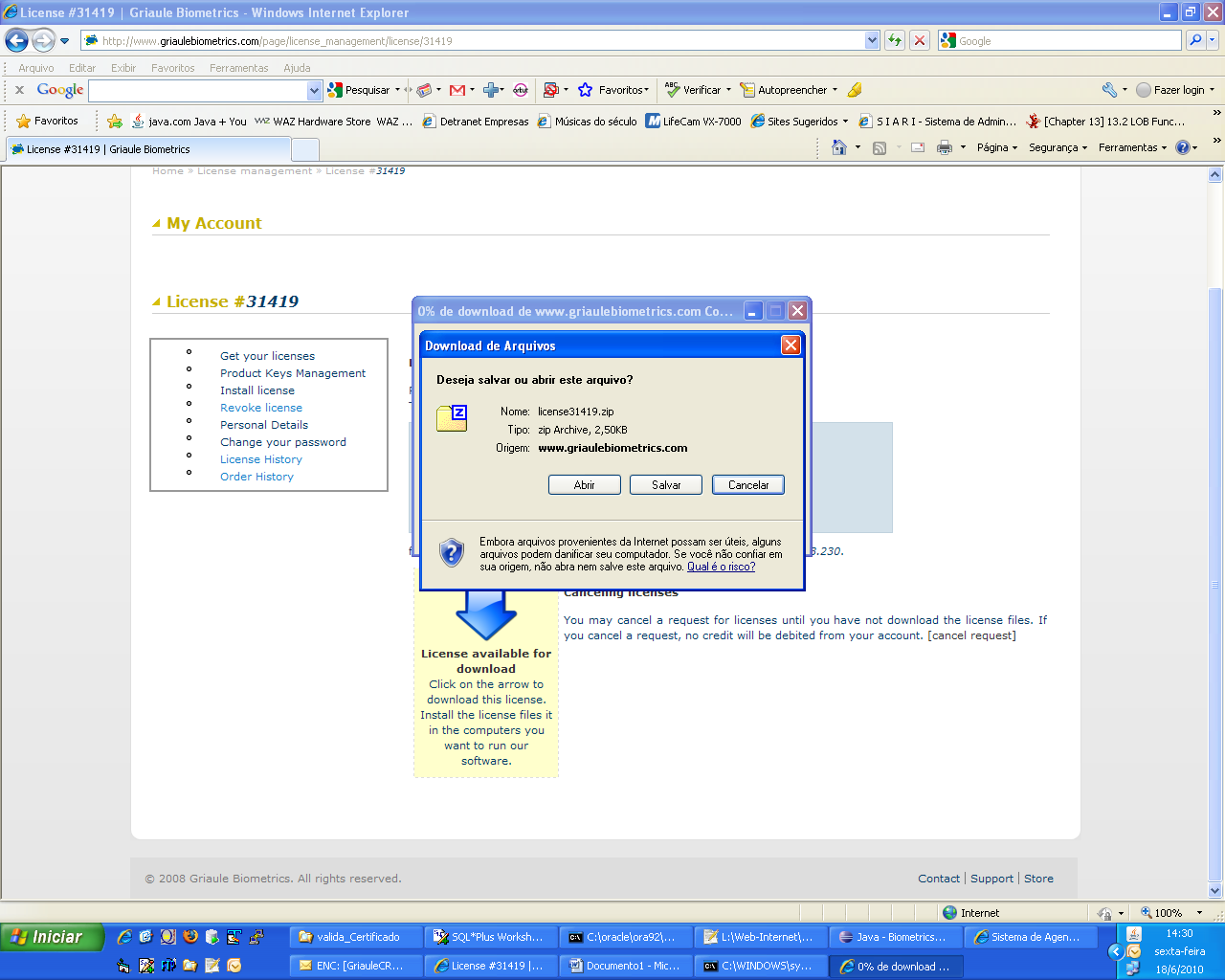This screenshot has width=1225, height=980.
Task: Click the Change your password link
Action: 283,442
